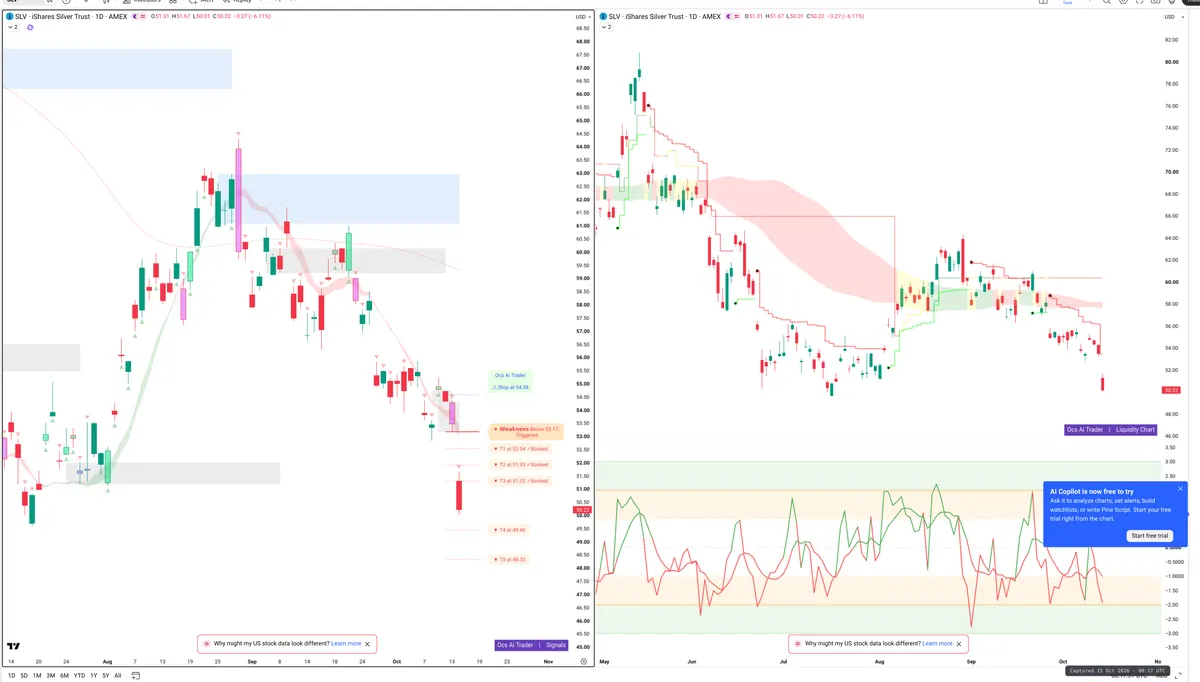Open USD currency dropdown on left chart
Viewport: 1200px width, 682px height.
tap(583, 17)
